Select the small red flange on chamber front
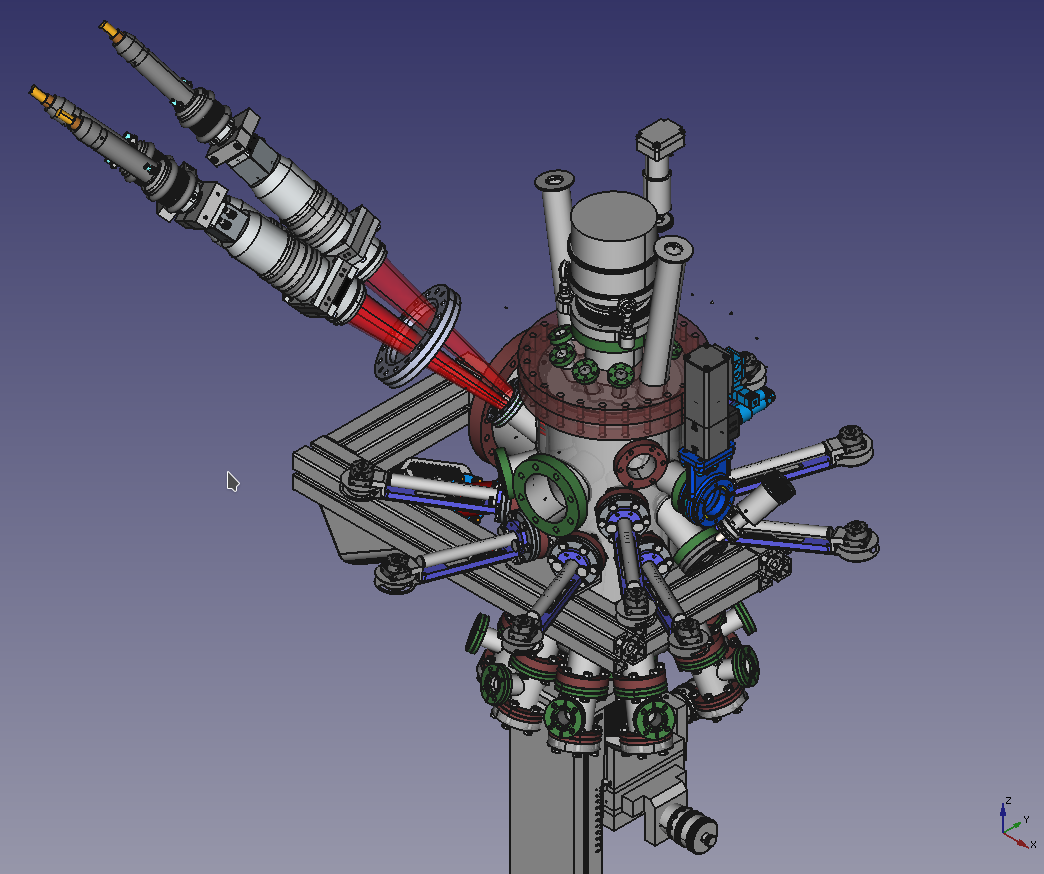 [640, 465]
